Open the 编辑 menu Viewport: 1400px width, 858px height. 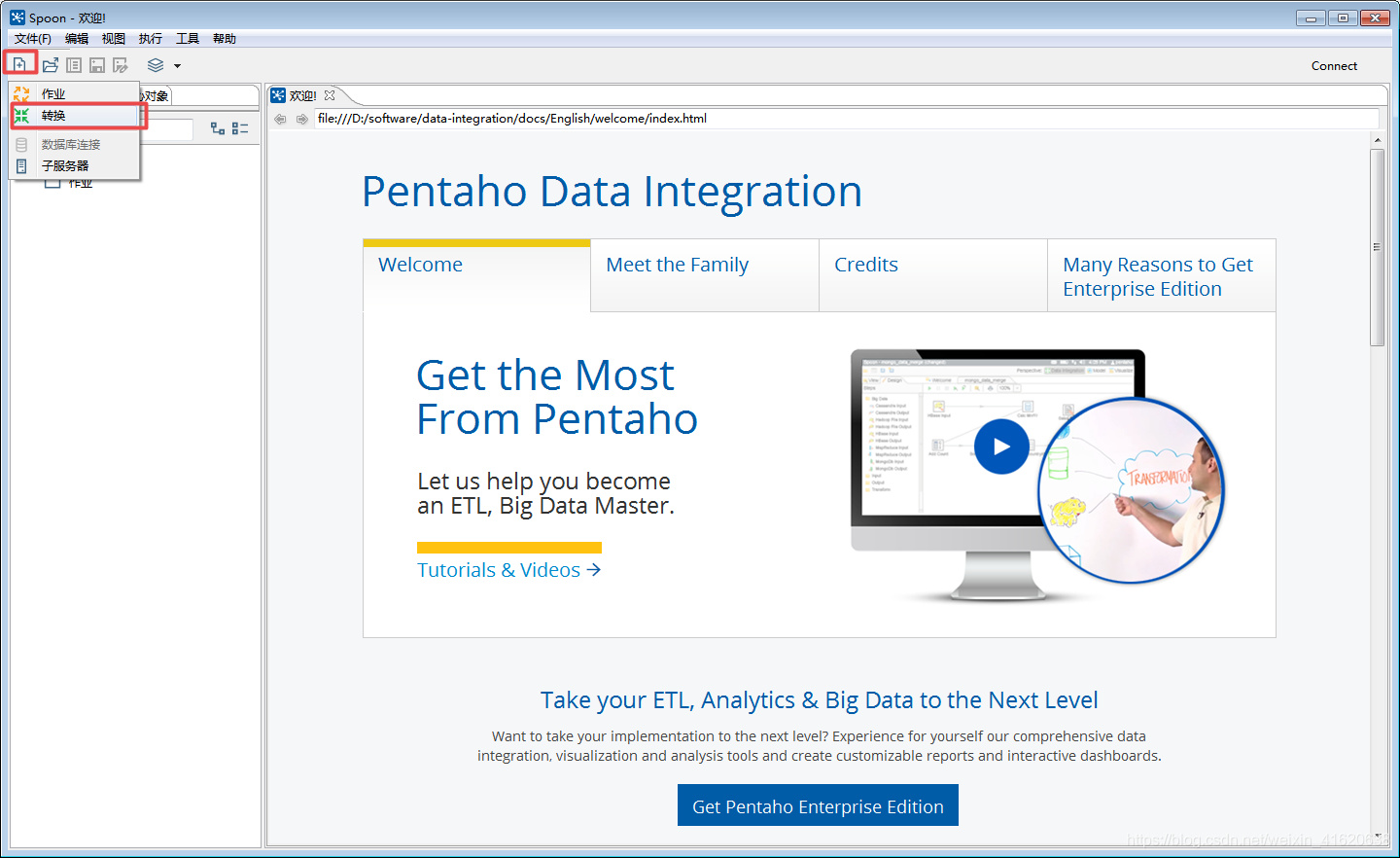(77, 39)
